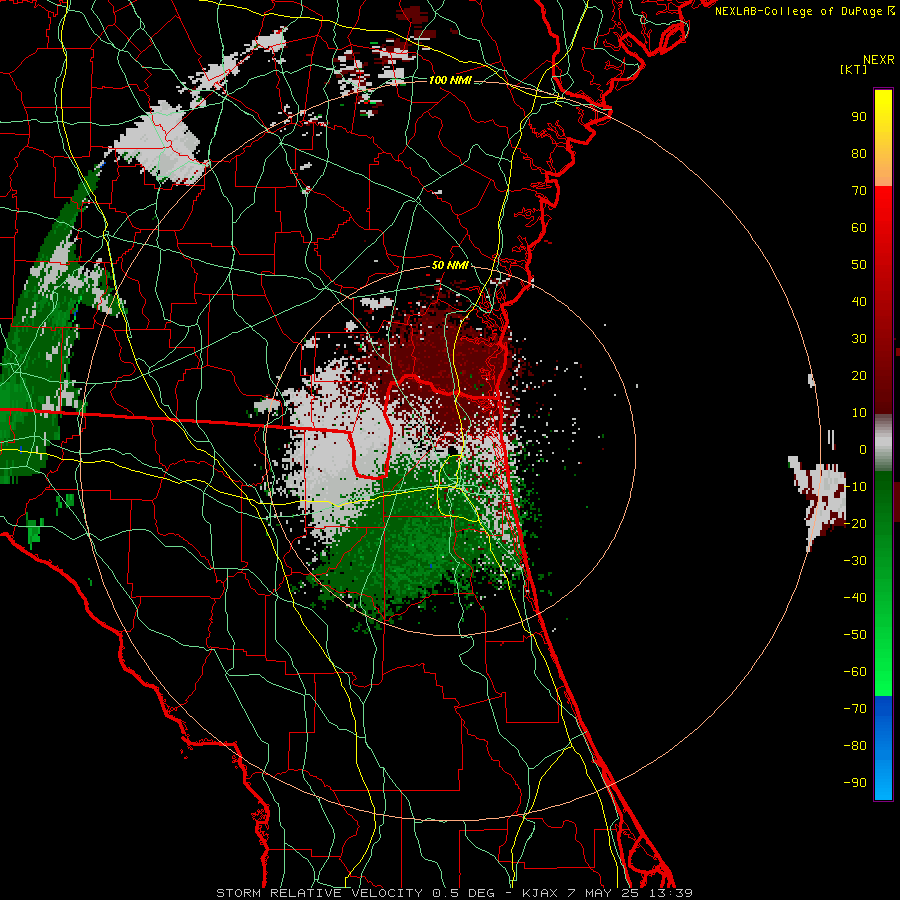Click the [KT] units label
The height and width of the screenshot is (900, 900).
pyautogui.click(x=854, y=69)
